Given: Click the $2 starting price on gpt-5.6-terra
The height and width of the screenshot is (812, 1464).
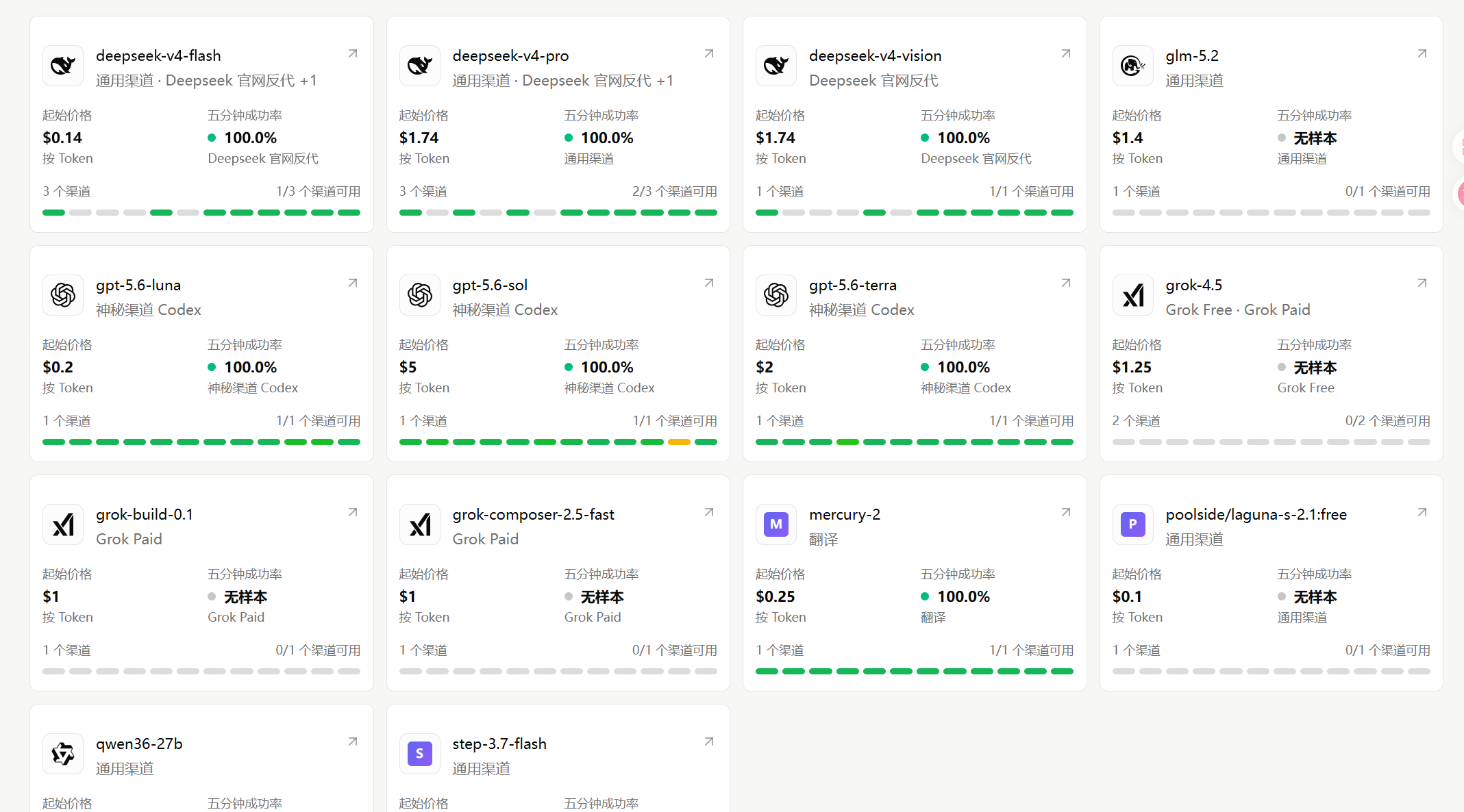Looking at the screenshot, I should [765, 367].
